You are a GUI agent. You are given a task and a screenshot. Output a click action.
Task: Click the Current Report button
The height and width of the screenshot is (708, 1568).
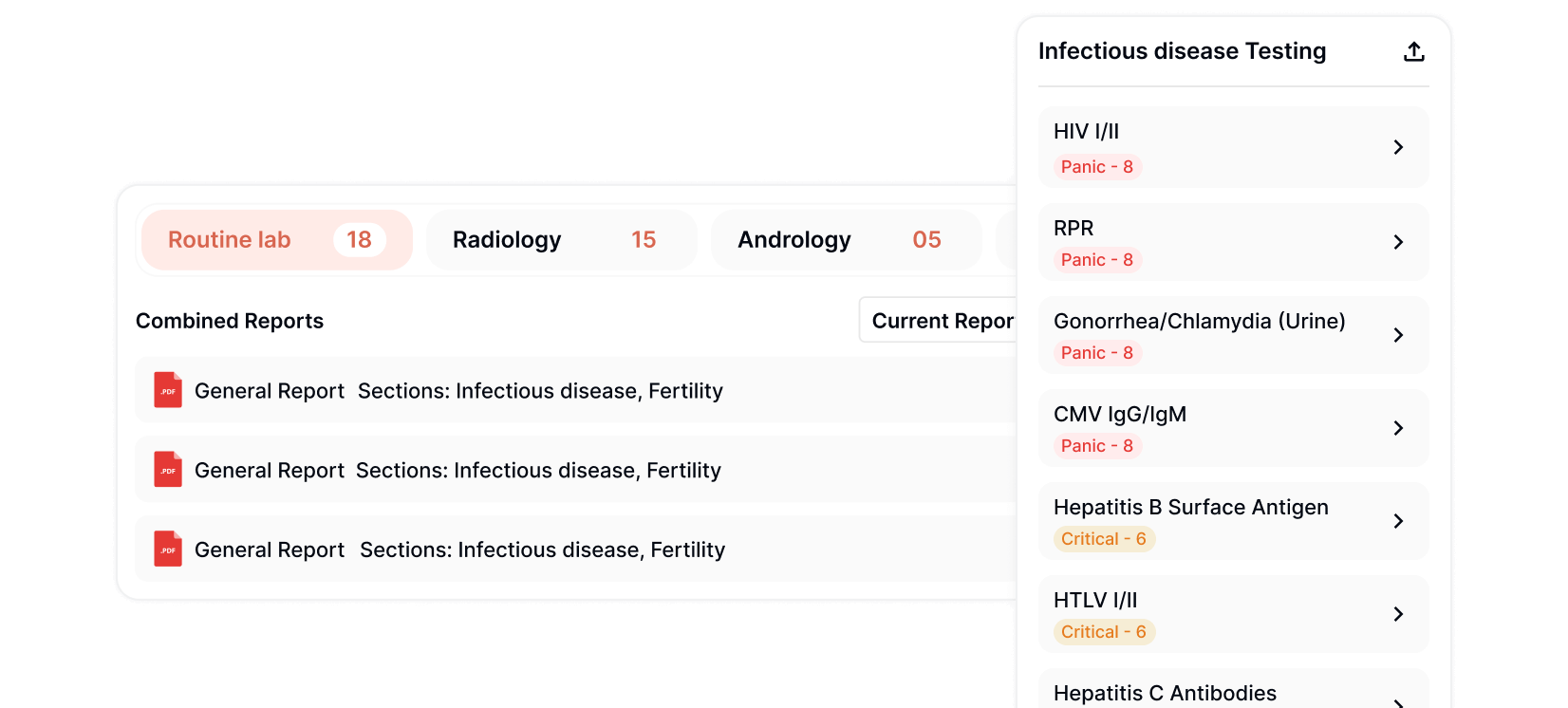click(x=940, y=321)
